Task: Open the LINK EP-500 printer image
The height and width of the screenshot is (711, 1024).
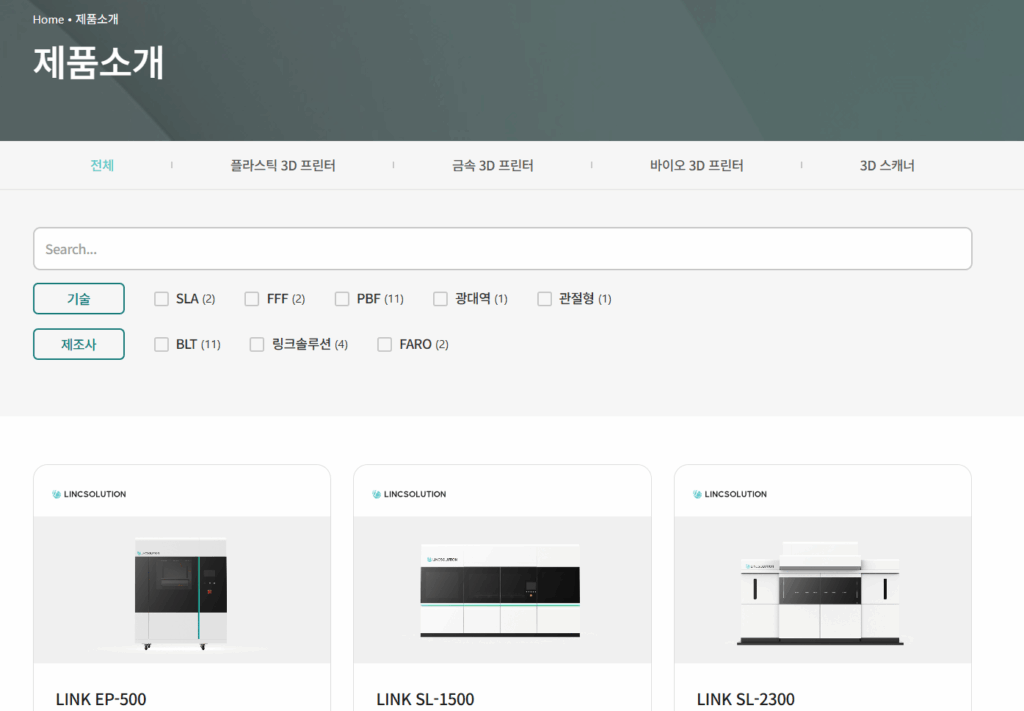Action: click(x=181, y=592)
